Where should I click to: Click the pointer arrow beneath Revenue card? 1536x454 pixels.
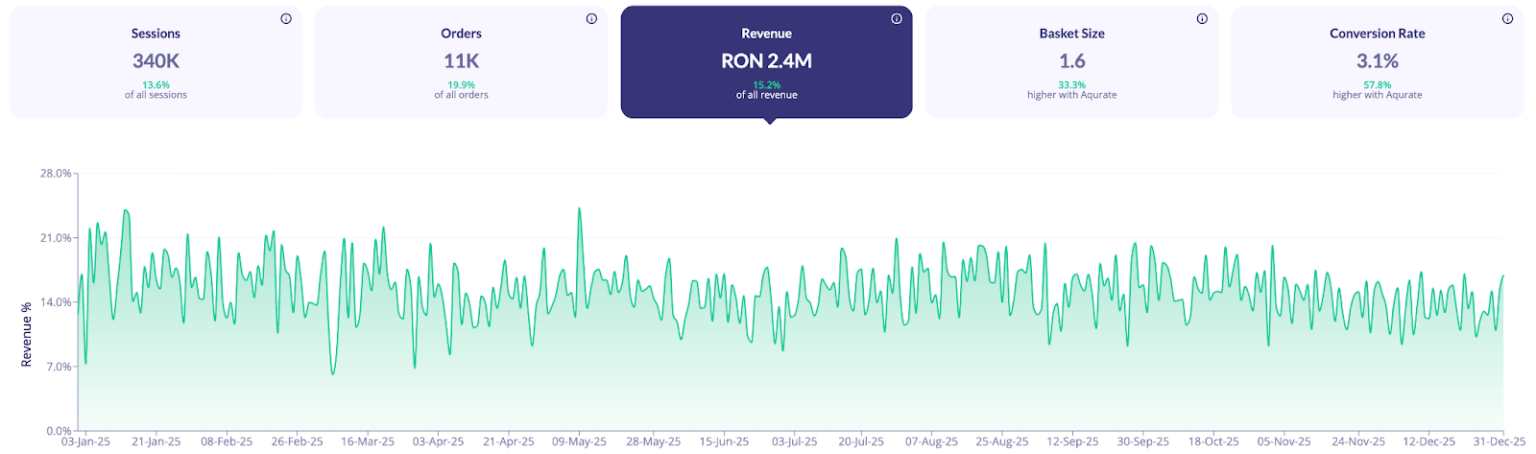point(768,121)
